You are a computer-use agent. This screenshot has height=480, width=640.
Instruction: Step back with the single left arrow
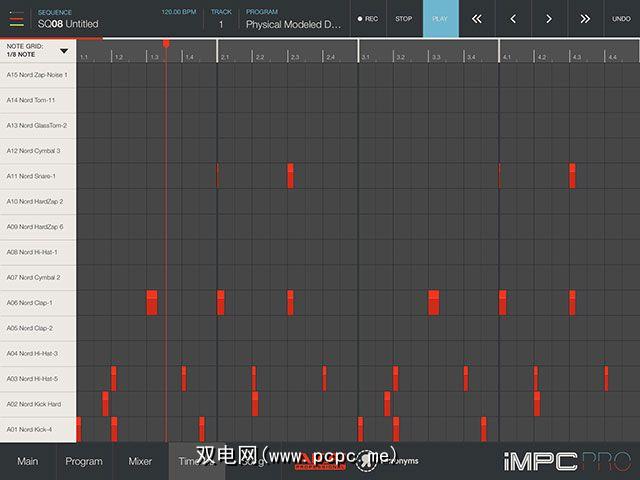click(513, 19)
